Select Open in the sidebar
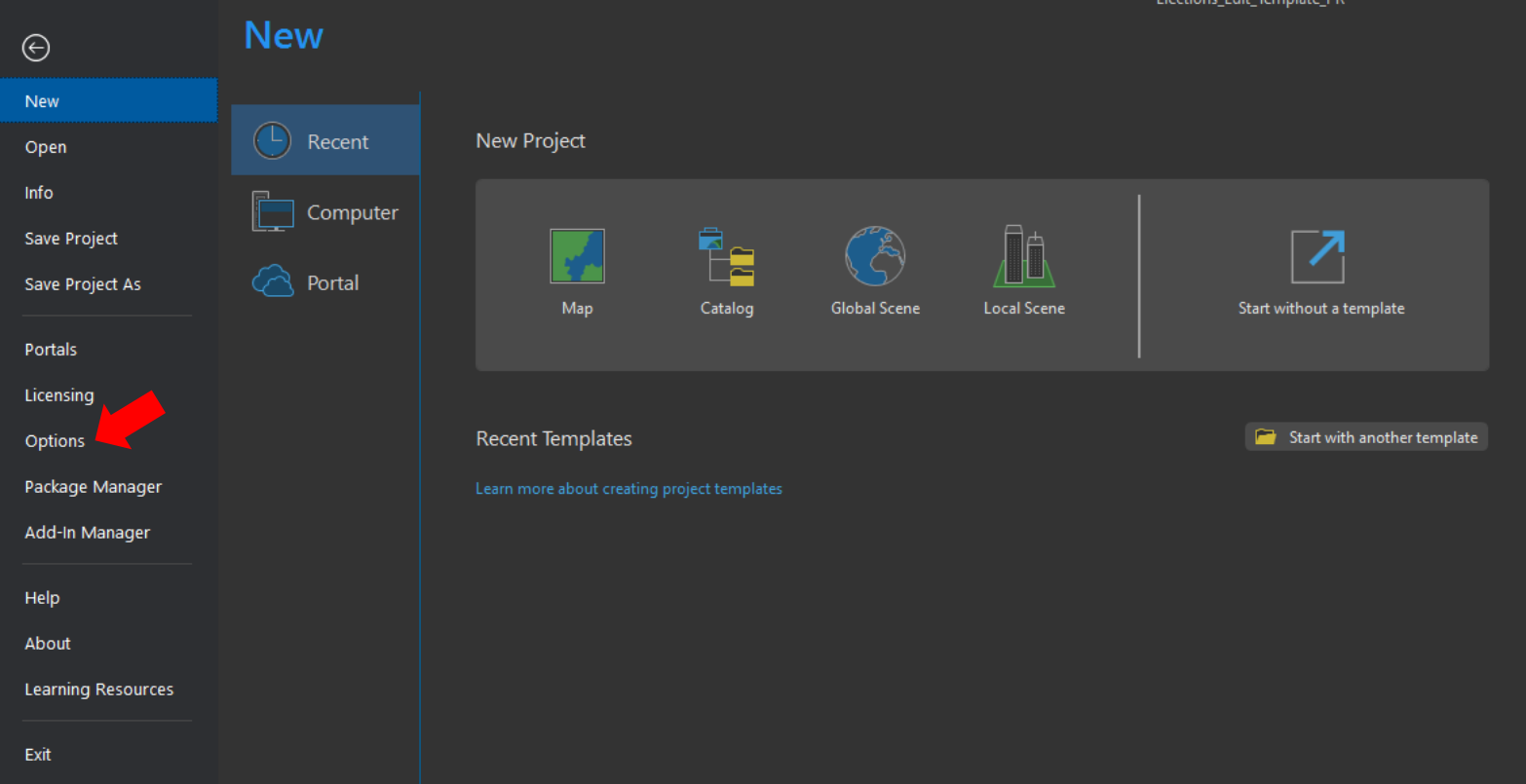 pyautogui.click(x=46, y=147)
